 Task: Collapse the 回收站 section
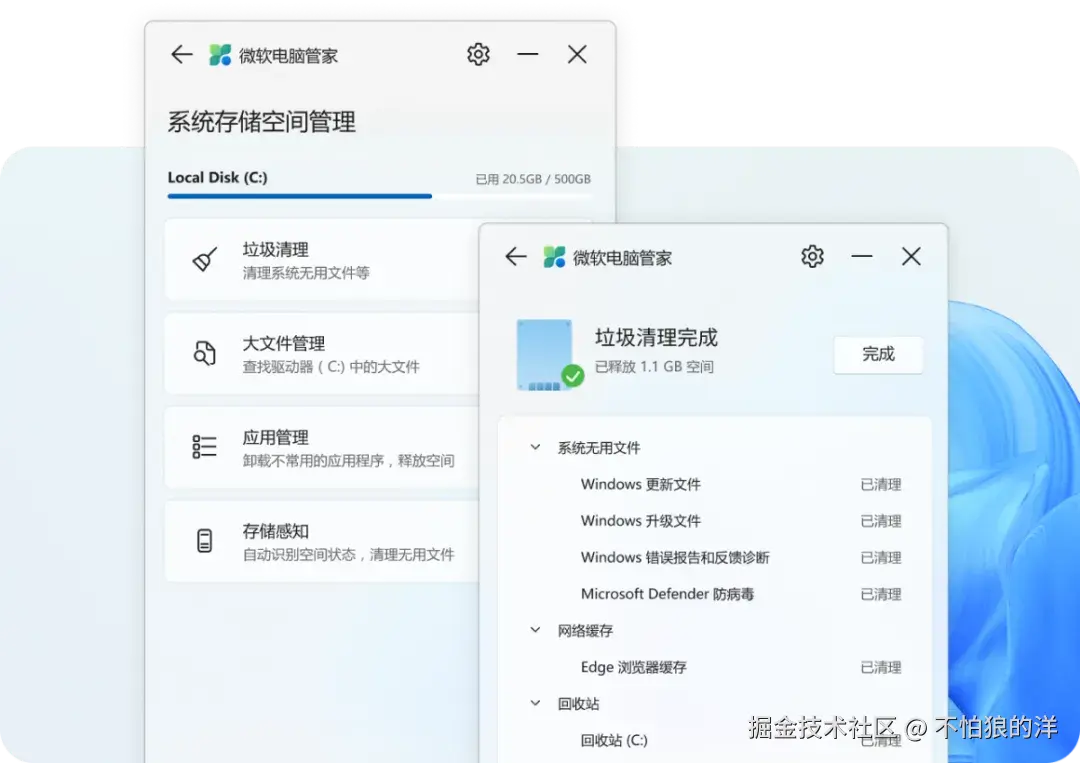535,703
